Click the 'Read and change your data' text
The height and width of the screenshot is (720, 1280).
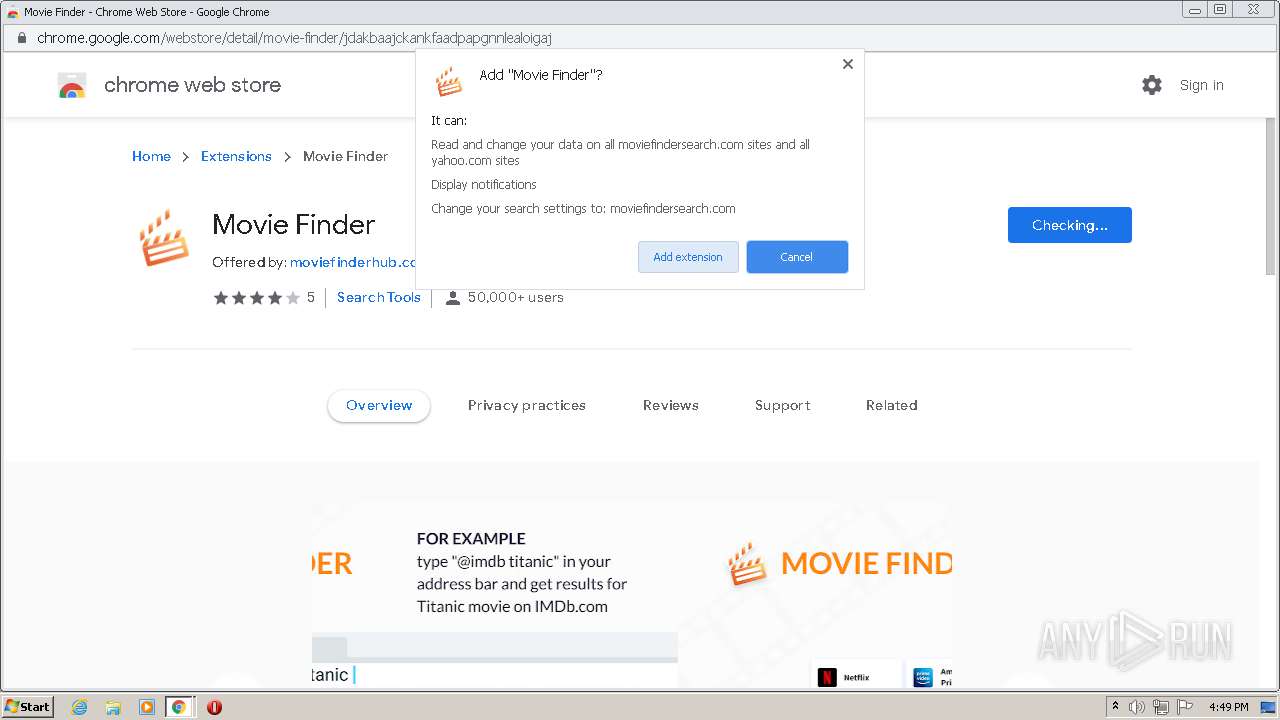tap(620, 152)
